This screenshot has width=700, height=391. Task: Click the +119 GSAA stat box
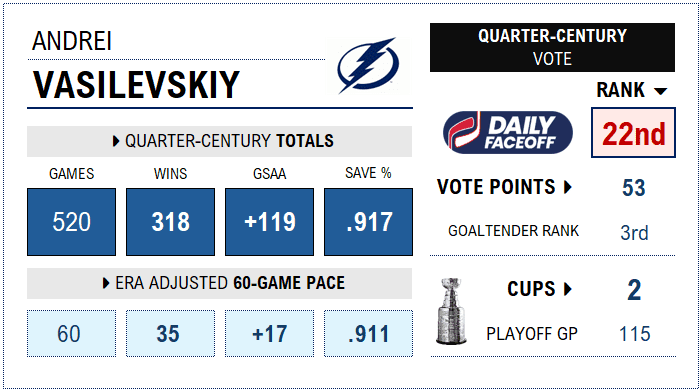pos(269,222)
